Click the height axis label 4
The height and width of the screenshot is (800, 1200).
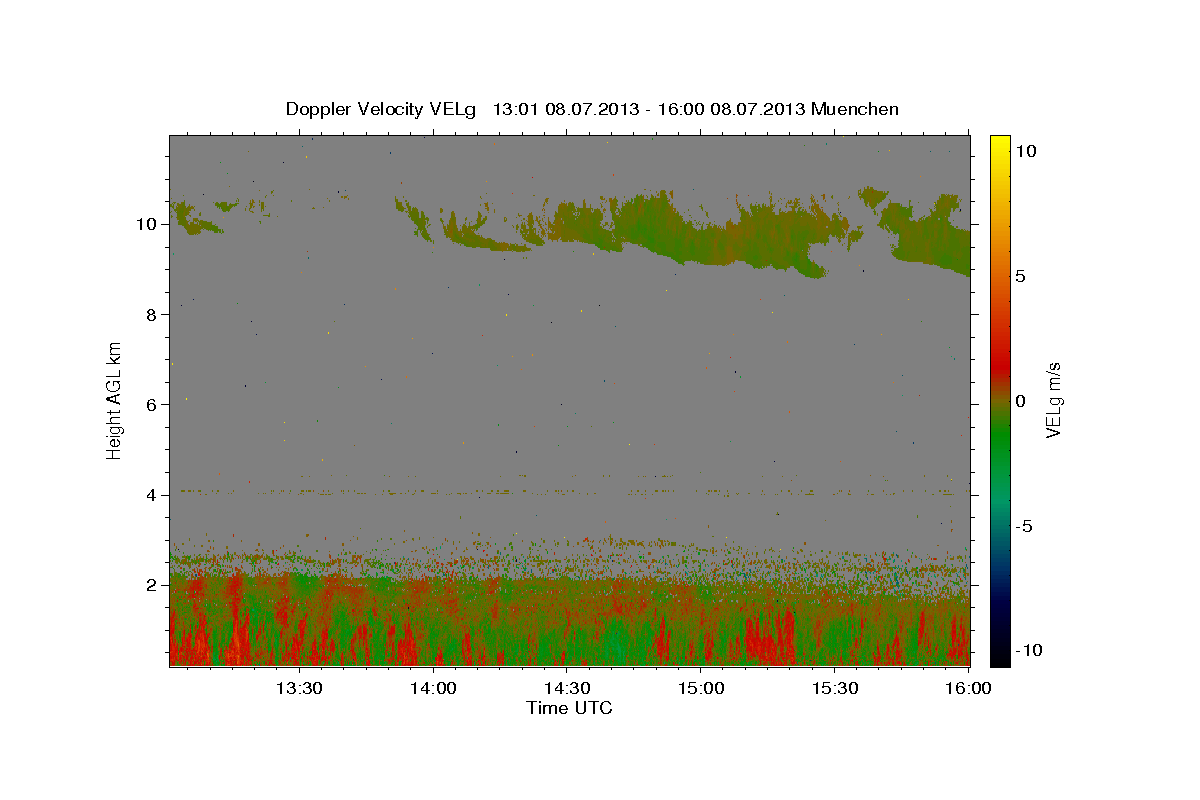coord(152,494)
